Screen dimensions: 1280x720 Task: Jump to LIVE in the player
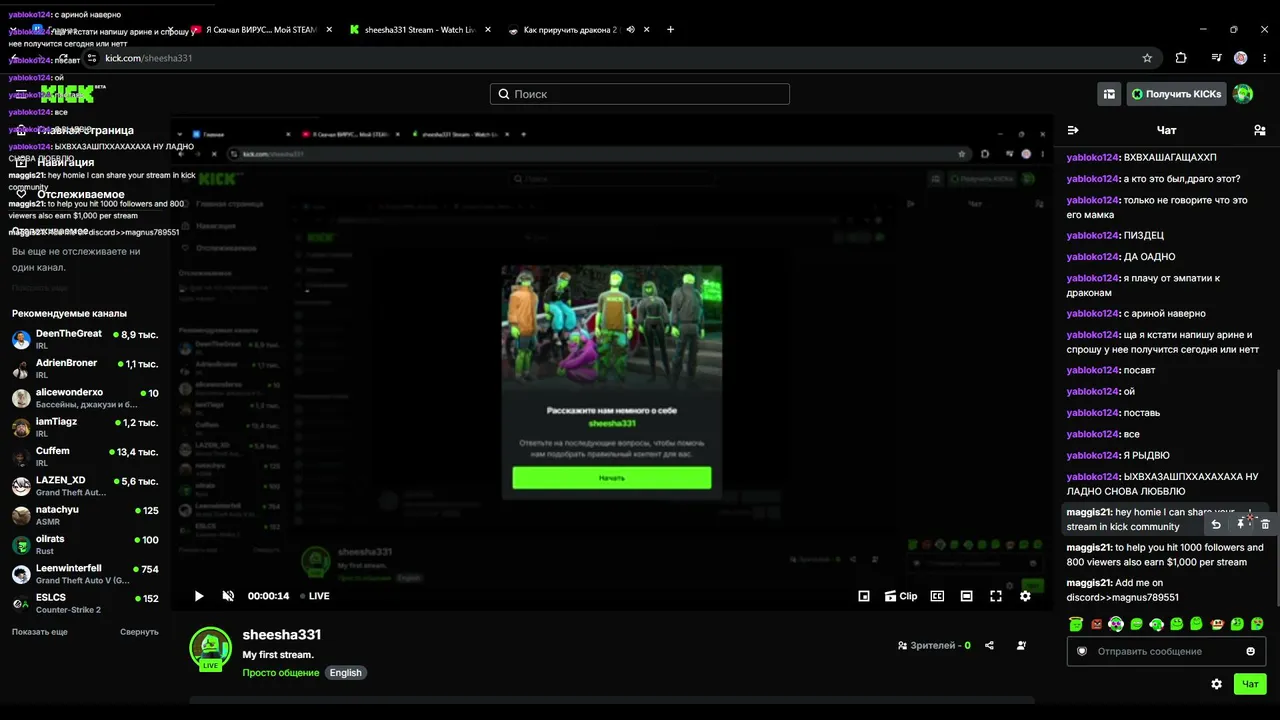pyautogui.click(x=315, y=596)
